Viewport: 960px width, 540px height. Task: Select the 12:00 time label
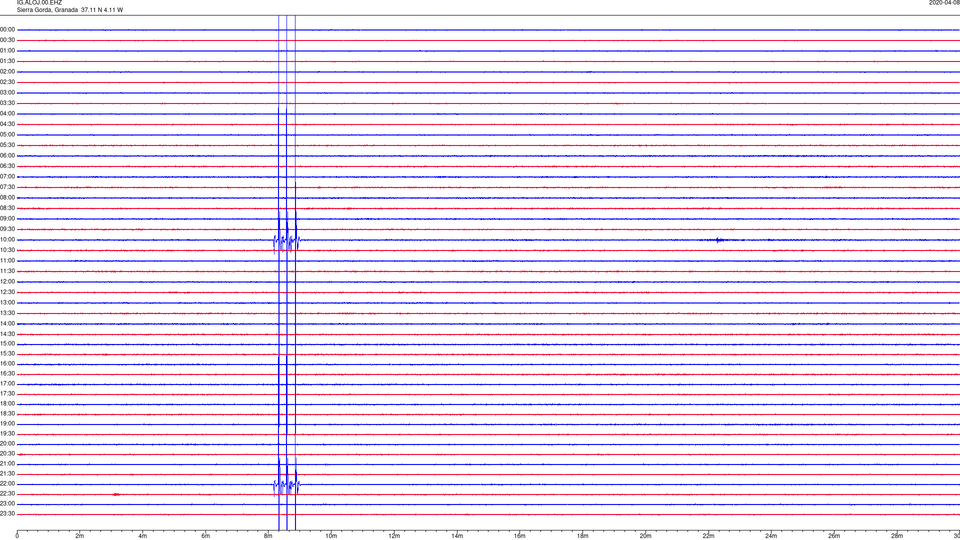(x=7, y=281)
